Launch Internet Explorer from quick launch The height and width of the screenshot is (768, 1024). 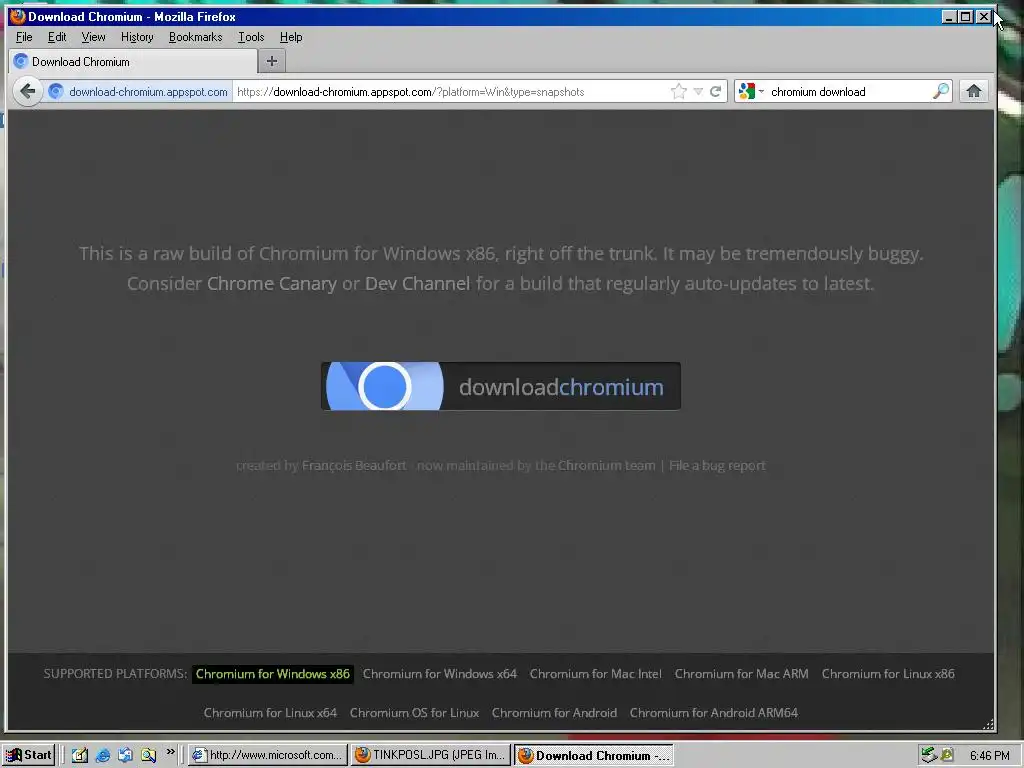tap(103, 756)
